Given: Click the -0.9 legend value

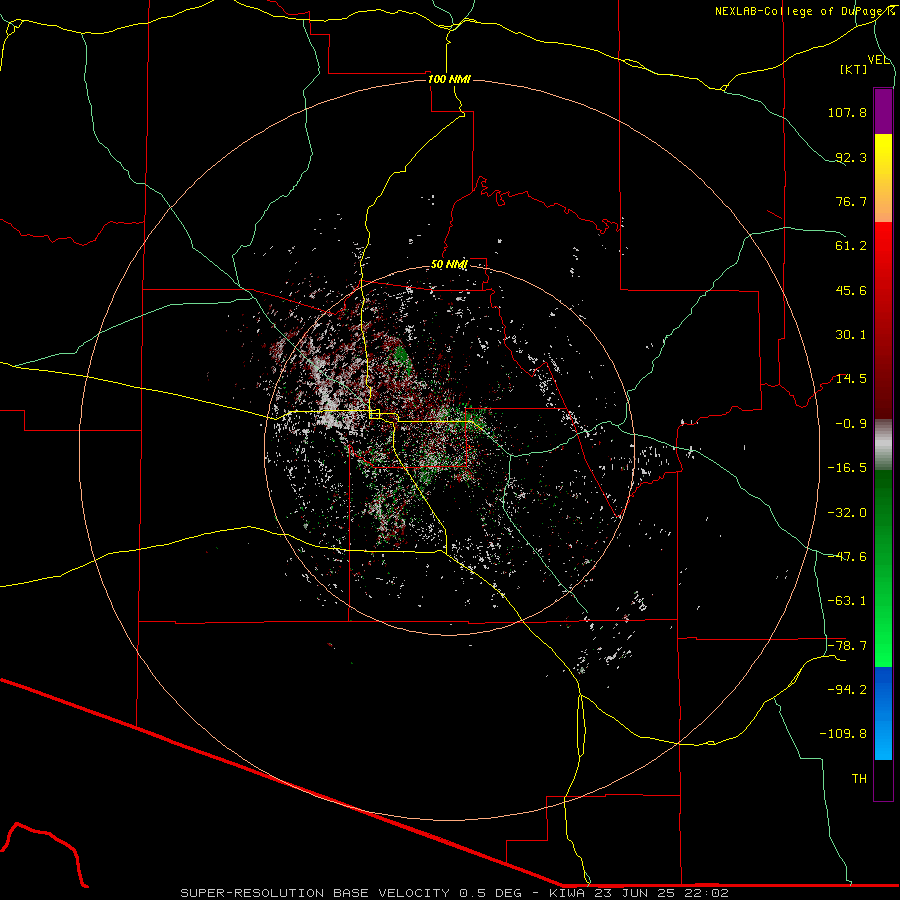Looking at the screenshot, I should (x=851, y=424).
